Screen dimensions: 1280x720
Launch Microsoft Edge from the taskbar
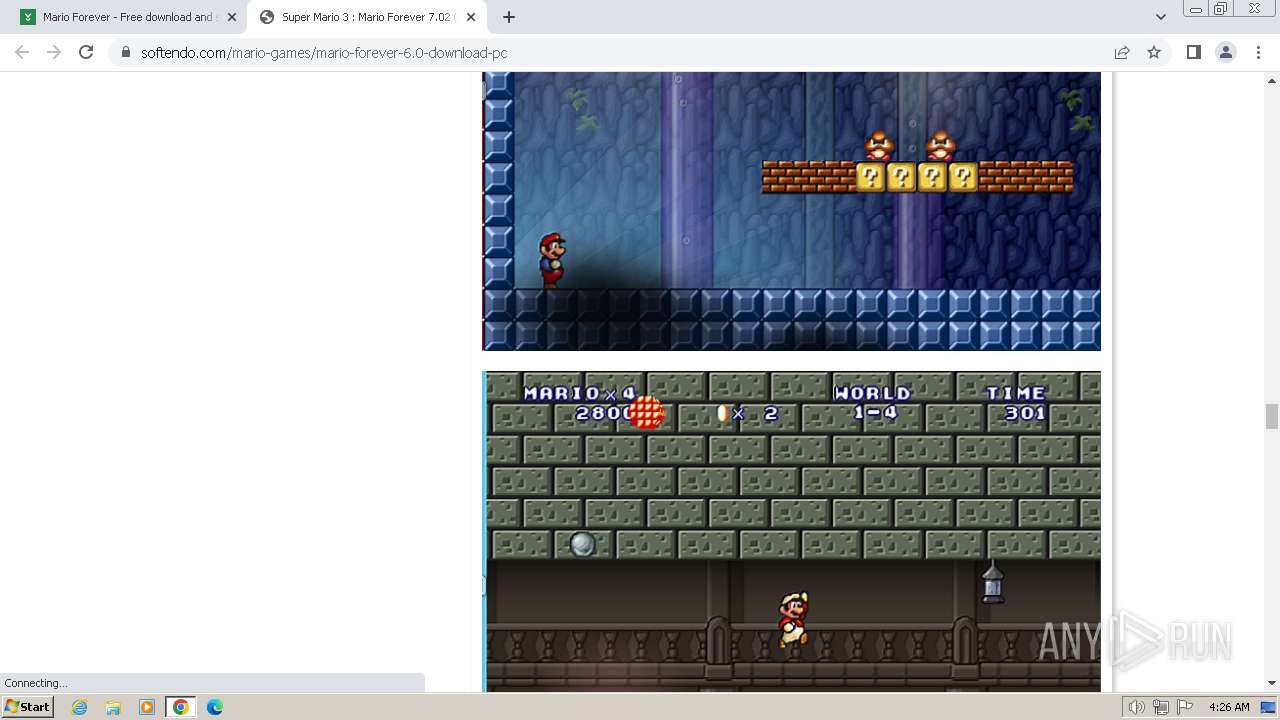coord(215,707)
